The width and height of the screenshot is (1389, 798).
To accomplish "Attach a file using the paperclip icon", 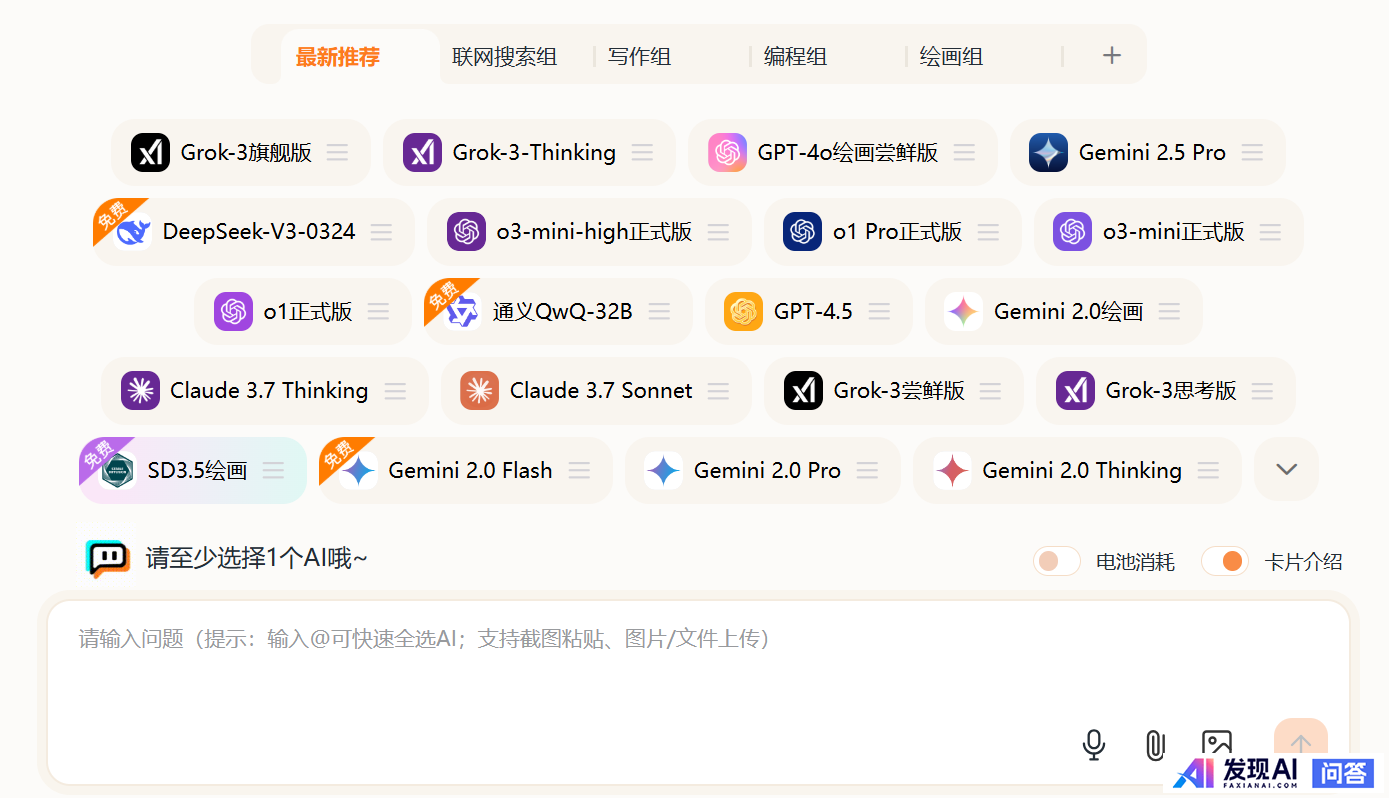I will tap(1154, 745).
